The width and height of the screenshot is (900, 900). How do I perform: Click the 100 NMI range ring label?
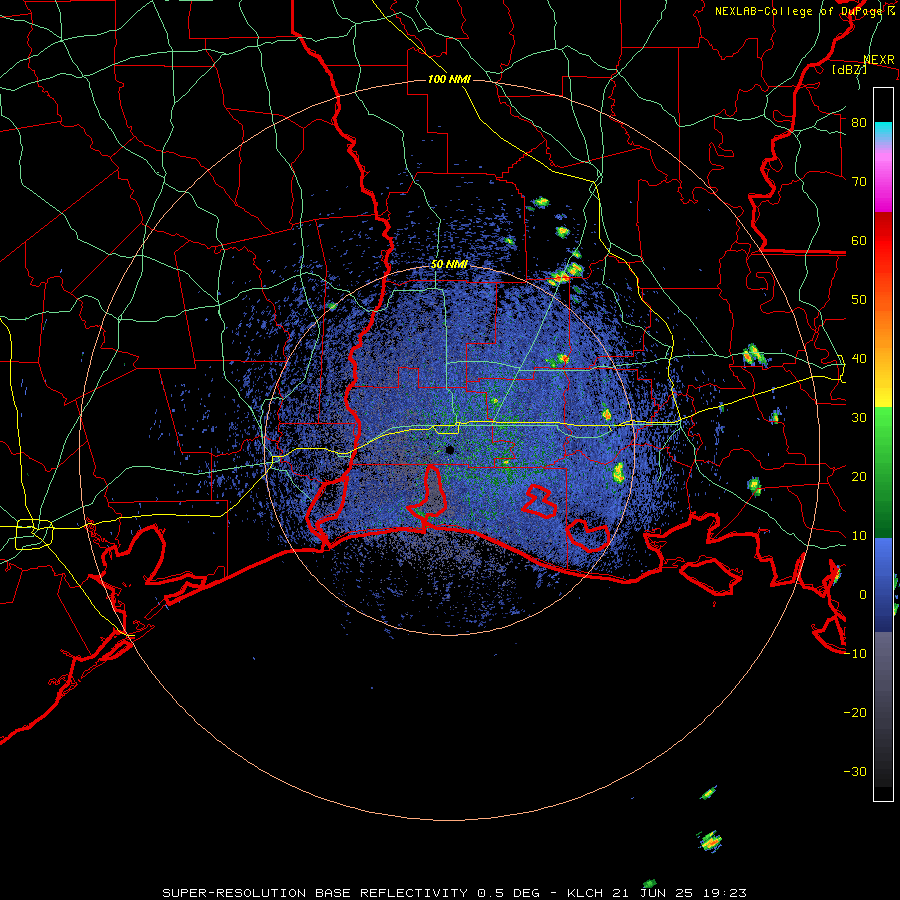[x=449, y=79]
